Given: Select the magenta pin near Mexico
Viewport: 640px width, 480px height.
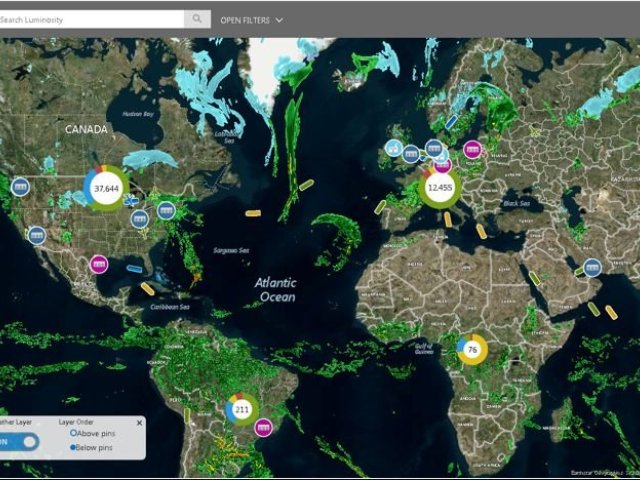Looking at the screenshot, I should click(98, 264).
